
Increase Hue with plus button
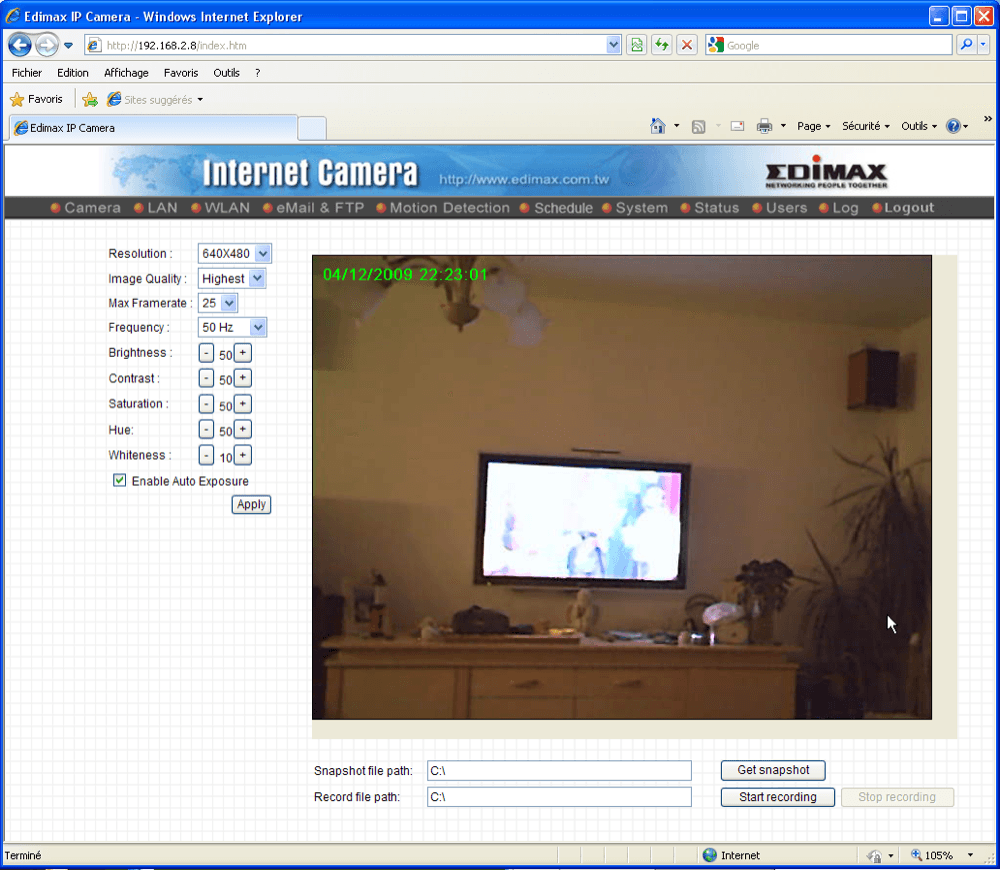point(243,429)
